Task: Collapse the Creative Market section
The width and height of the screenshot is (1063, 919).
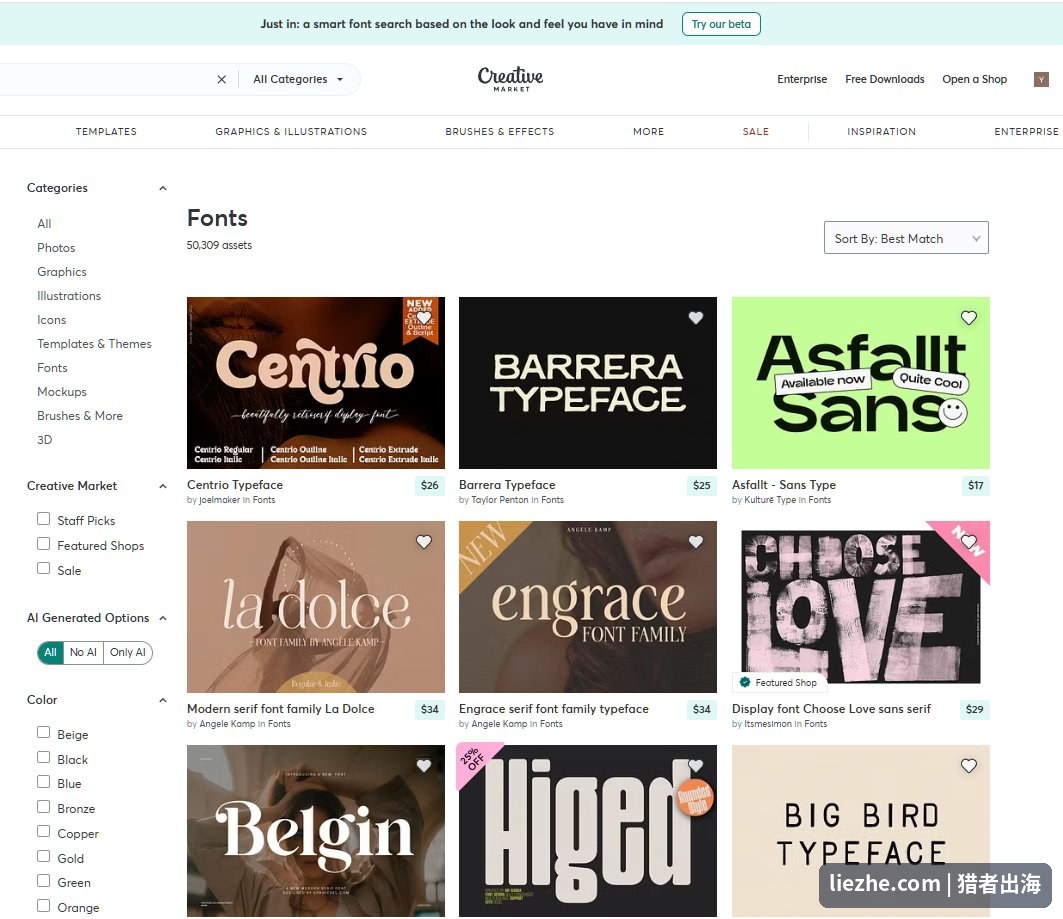Action: 163,486
